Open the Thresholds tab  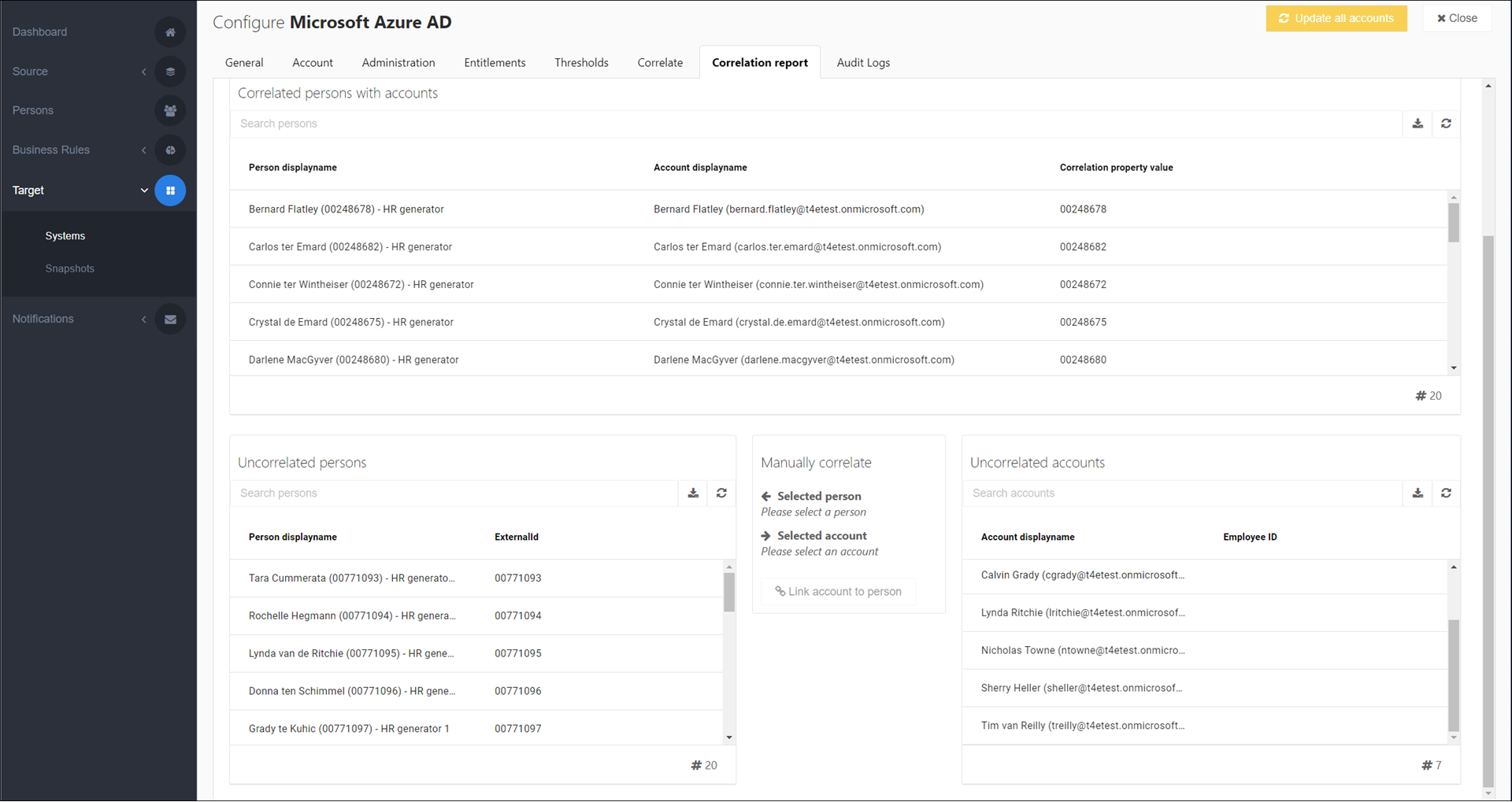tap(581, 63)
